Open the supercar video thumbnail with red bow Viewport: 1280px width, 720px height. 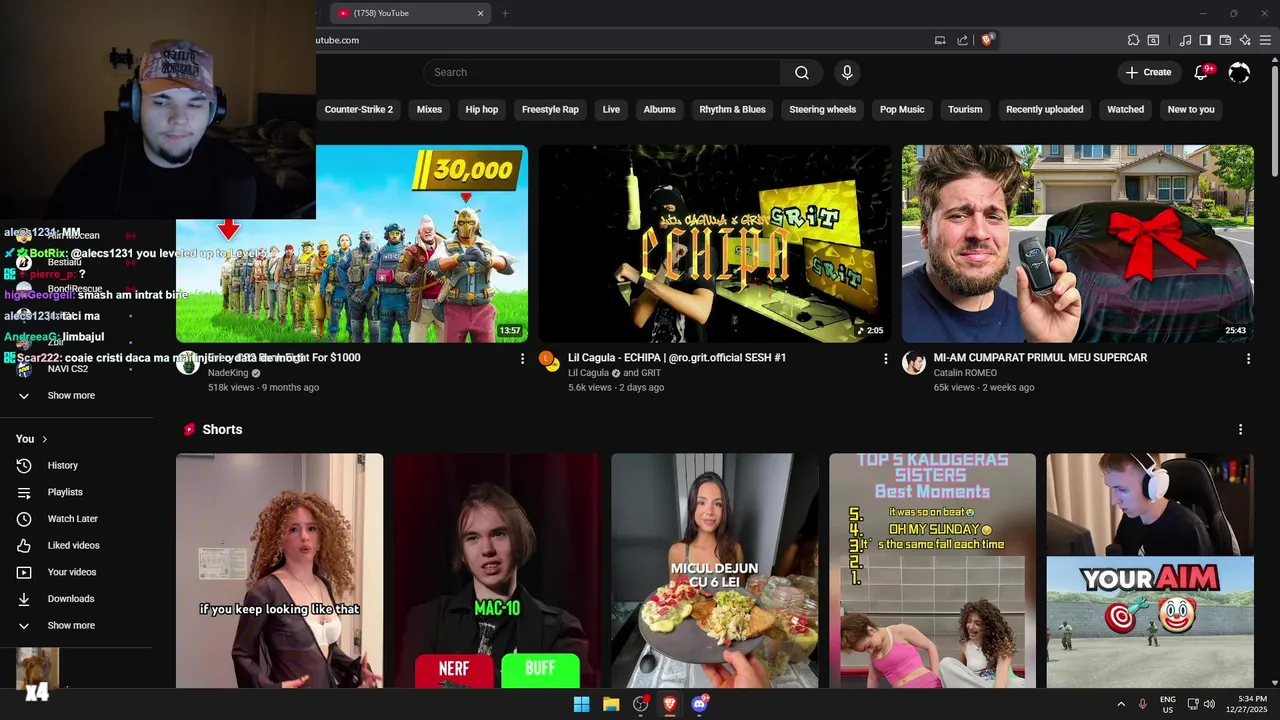(x=1078, y=244)
